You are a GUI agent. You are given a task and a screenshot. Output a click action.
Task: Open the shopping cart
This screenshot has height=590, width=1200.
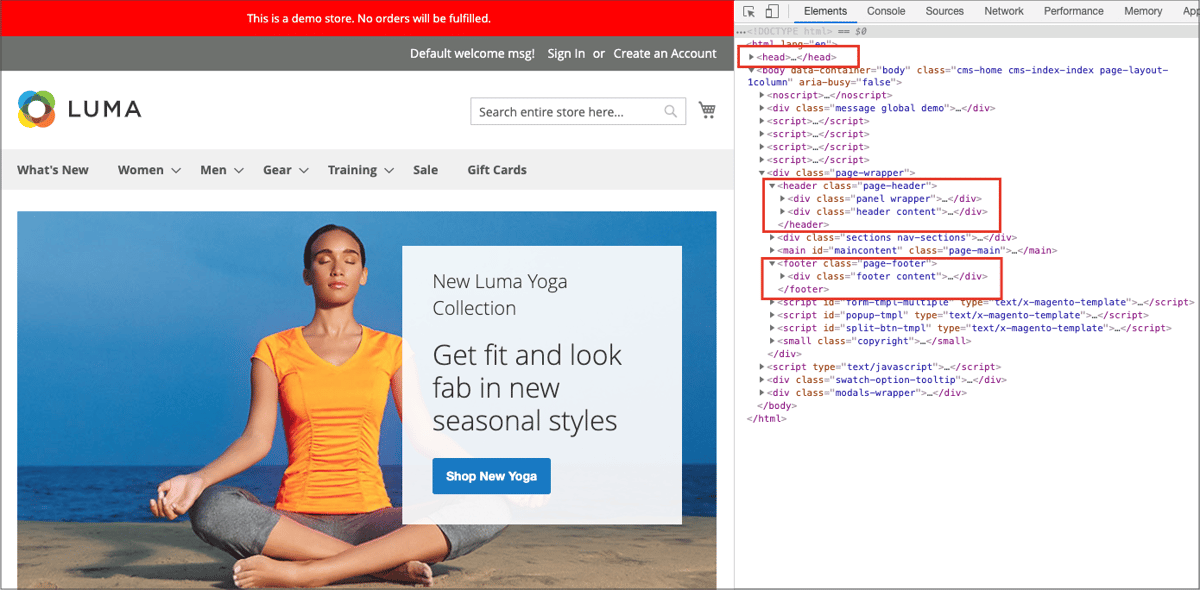pos(707,110)
